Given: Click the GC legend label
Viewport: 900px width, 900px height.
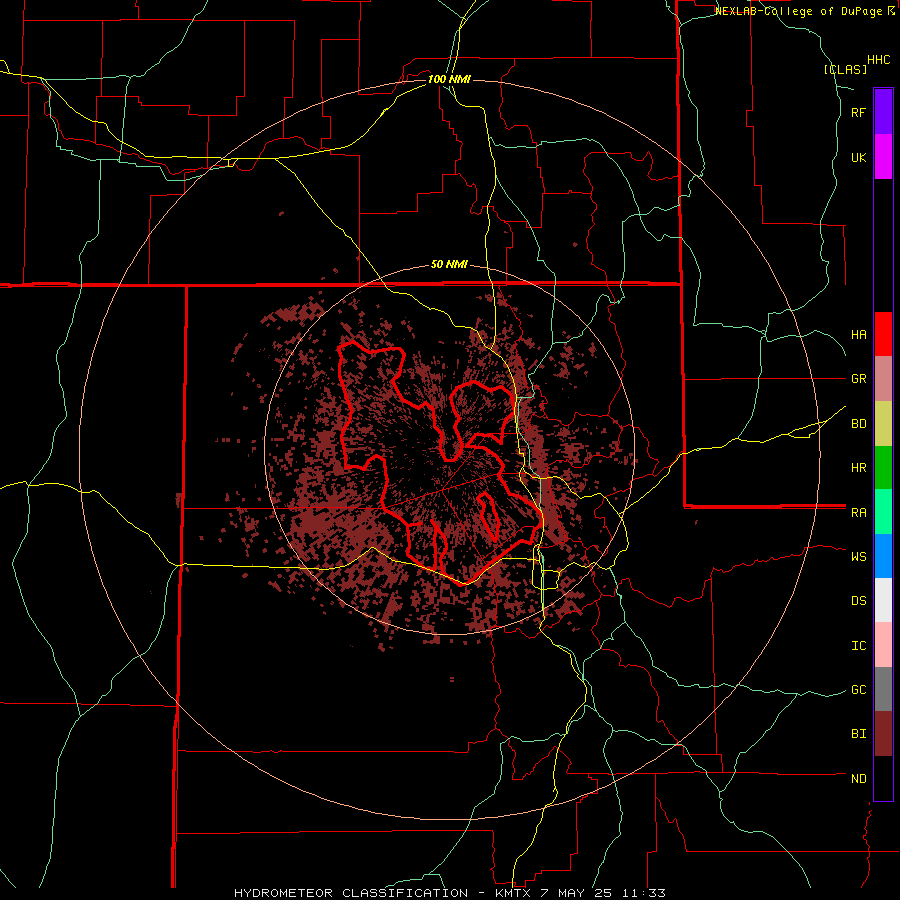Looking at the screenshot, I should [x=858, y=690].
